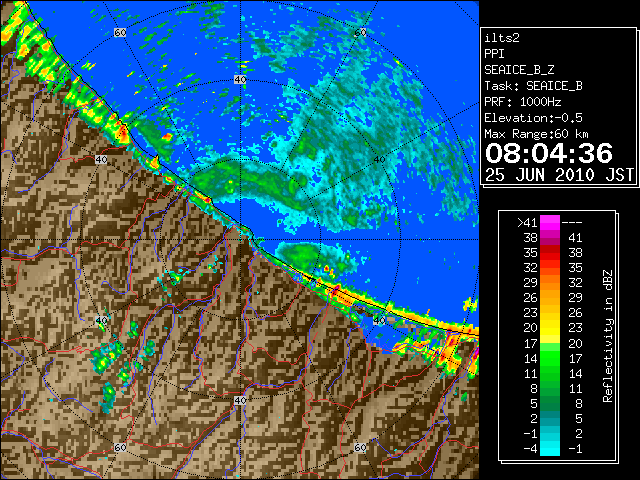This screenshot has height=480, width=640.
Task: Pick the bright green 14–17 dBZ band
Action: (550, 358)
